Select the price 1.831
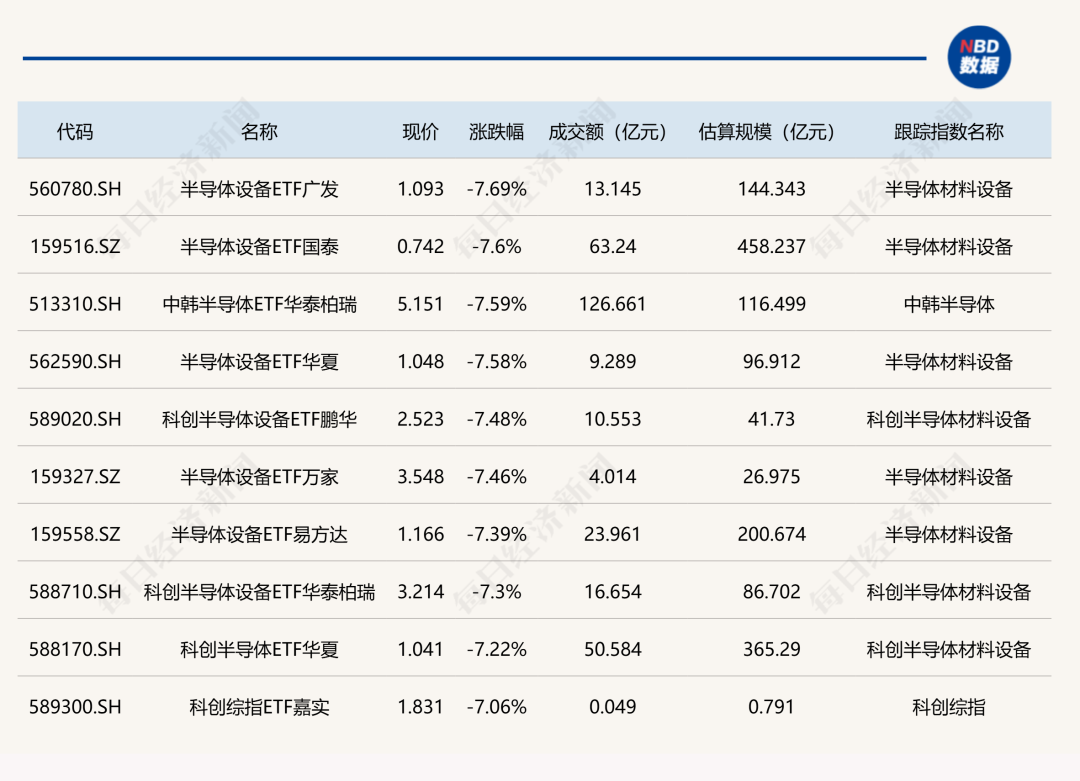Viewport: 1080px width, 781px height. [x=420, y=707]
